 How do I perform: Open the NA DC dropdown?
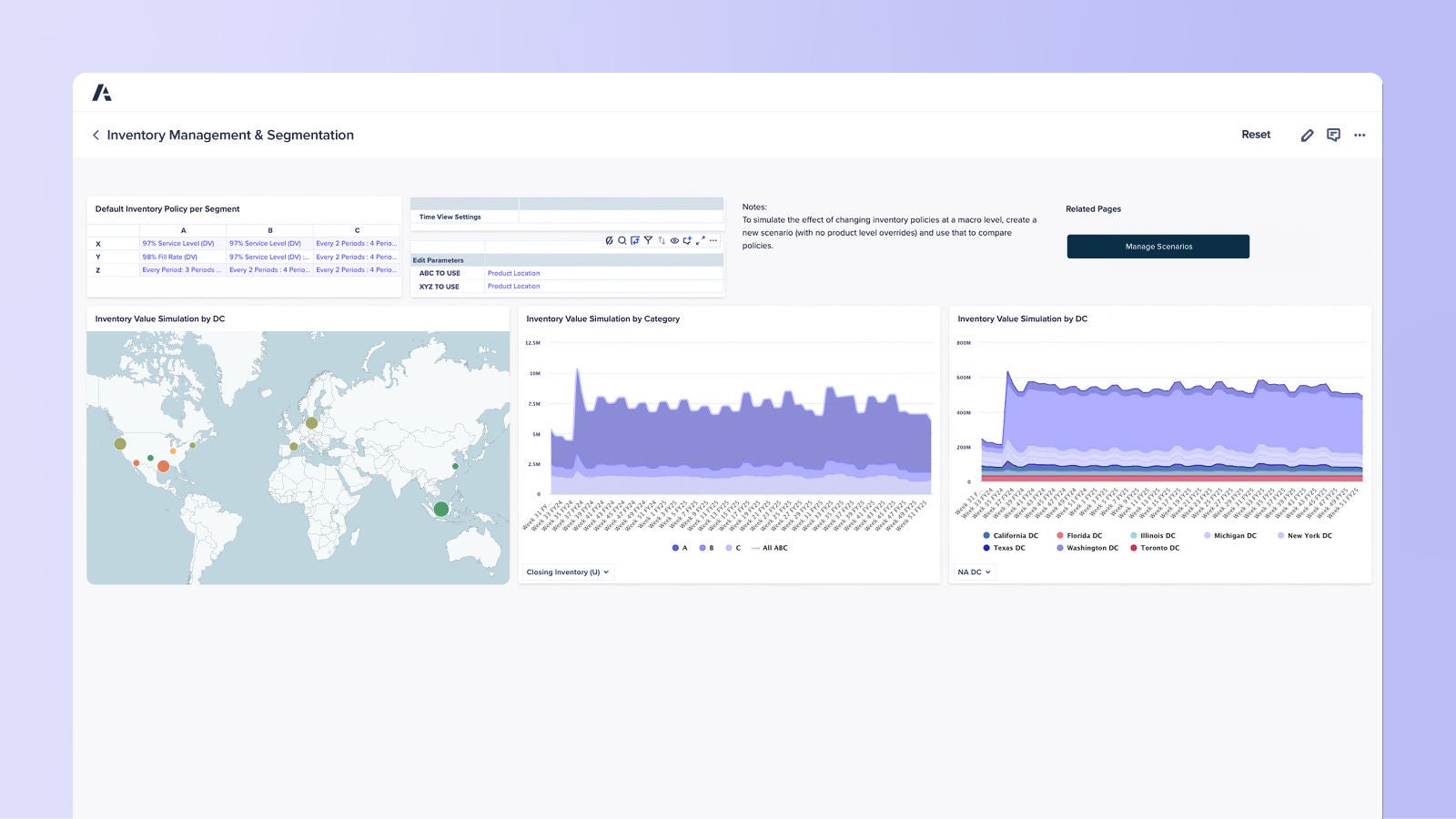click(974, 572)
